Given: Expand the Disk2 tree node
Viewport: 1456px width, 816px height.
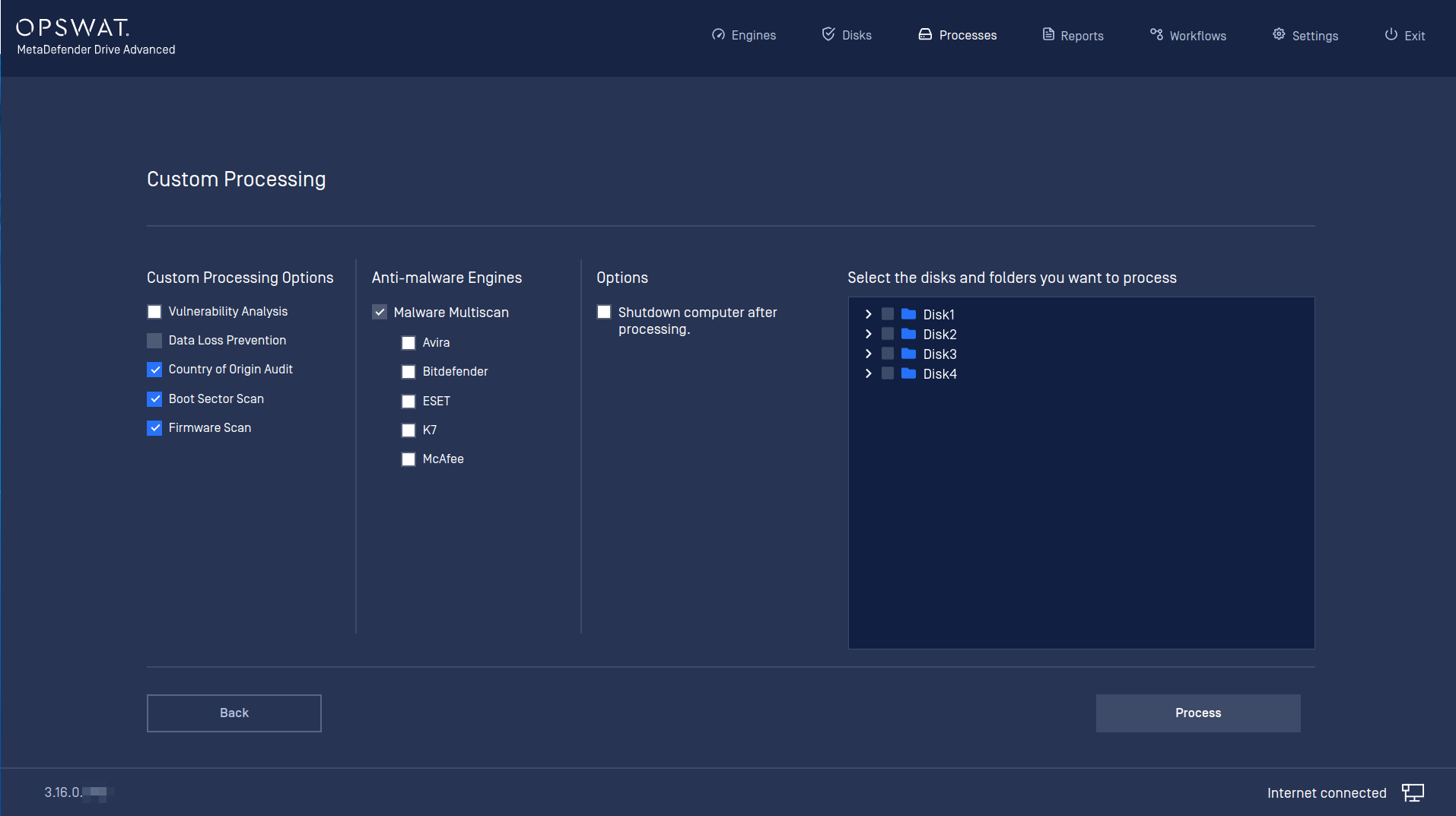Looking at the screenshot, I should [x=868, y=334].
